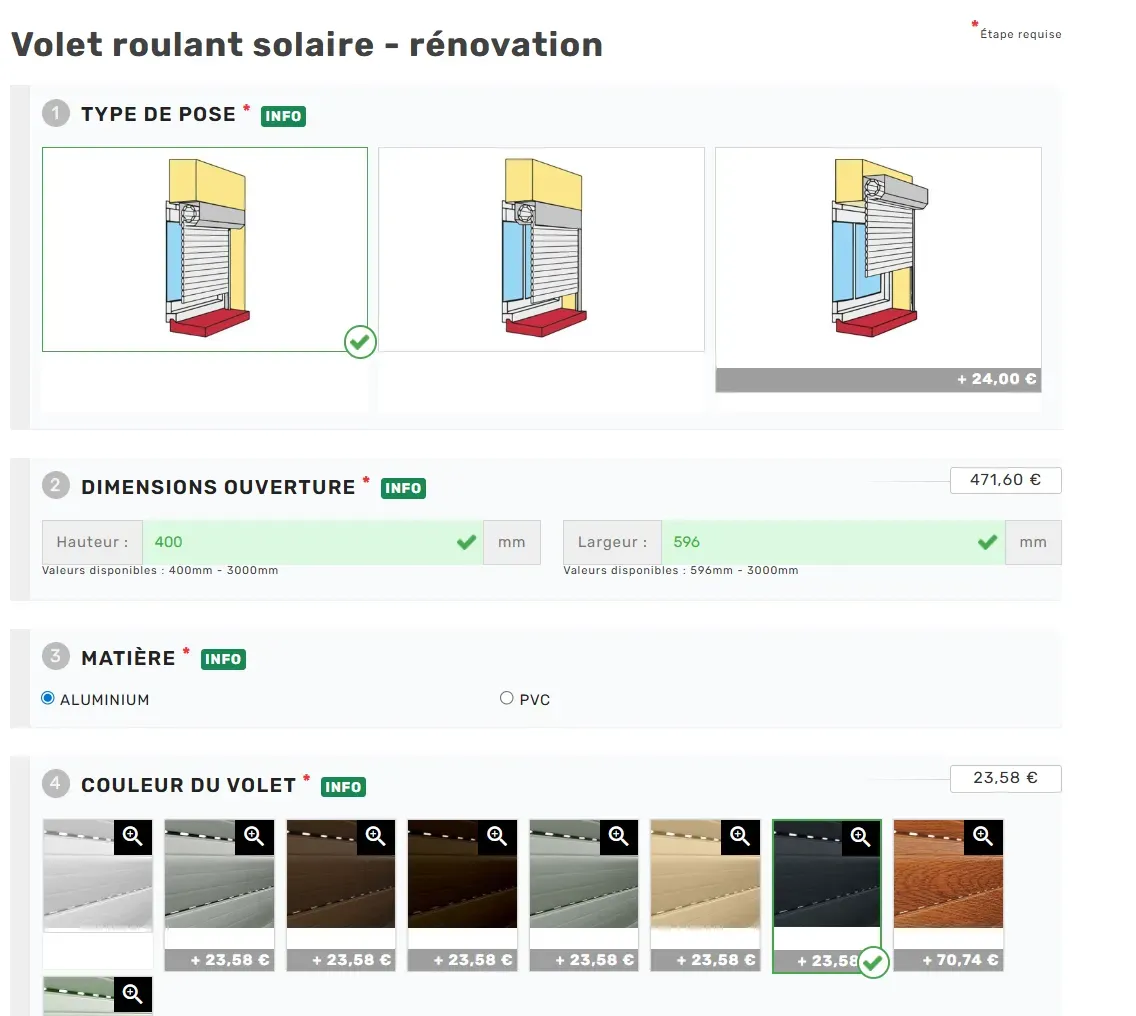1136x1016 pixels.
Task: Click the green checkmark on the selected anthracite swatch
Action: [873, 962]
